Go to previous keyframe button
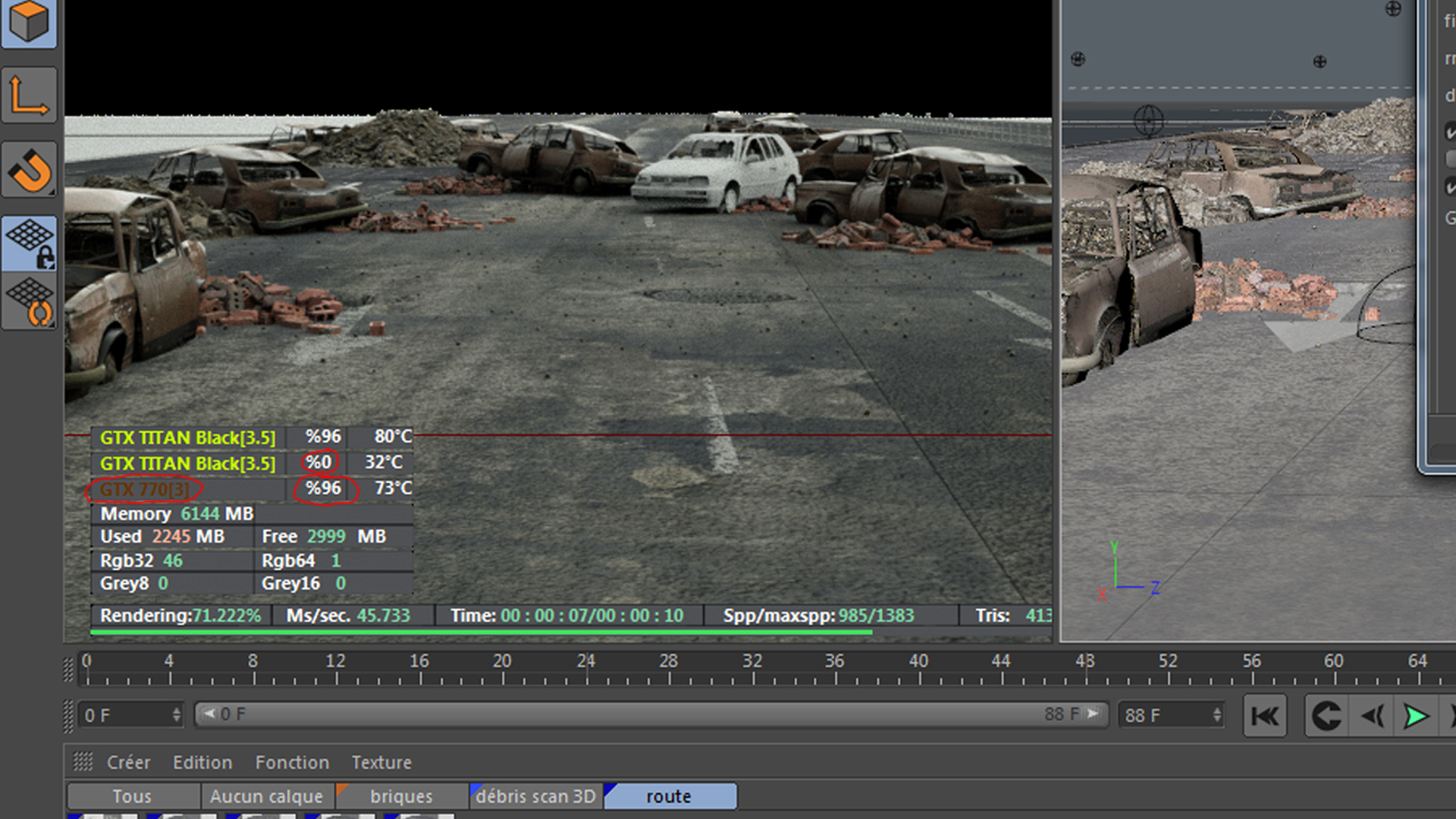This screenshot has height=819, width=1456. click(x=1326, y=716)
